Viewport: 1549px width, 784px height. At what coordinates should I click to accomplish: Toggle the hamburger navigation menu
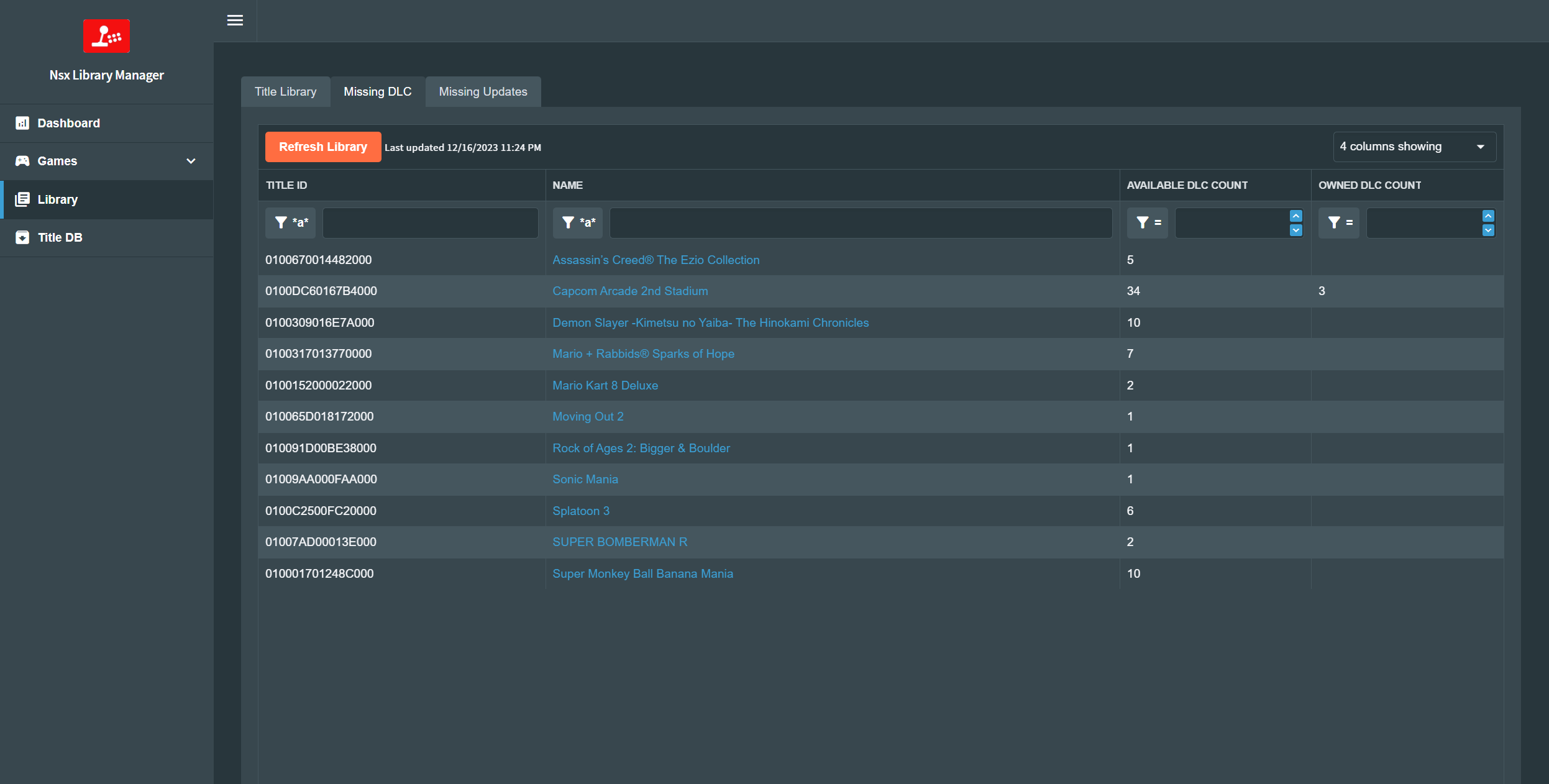pos(235,21)
